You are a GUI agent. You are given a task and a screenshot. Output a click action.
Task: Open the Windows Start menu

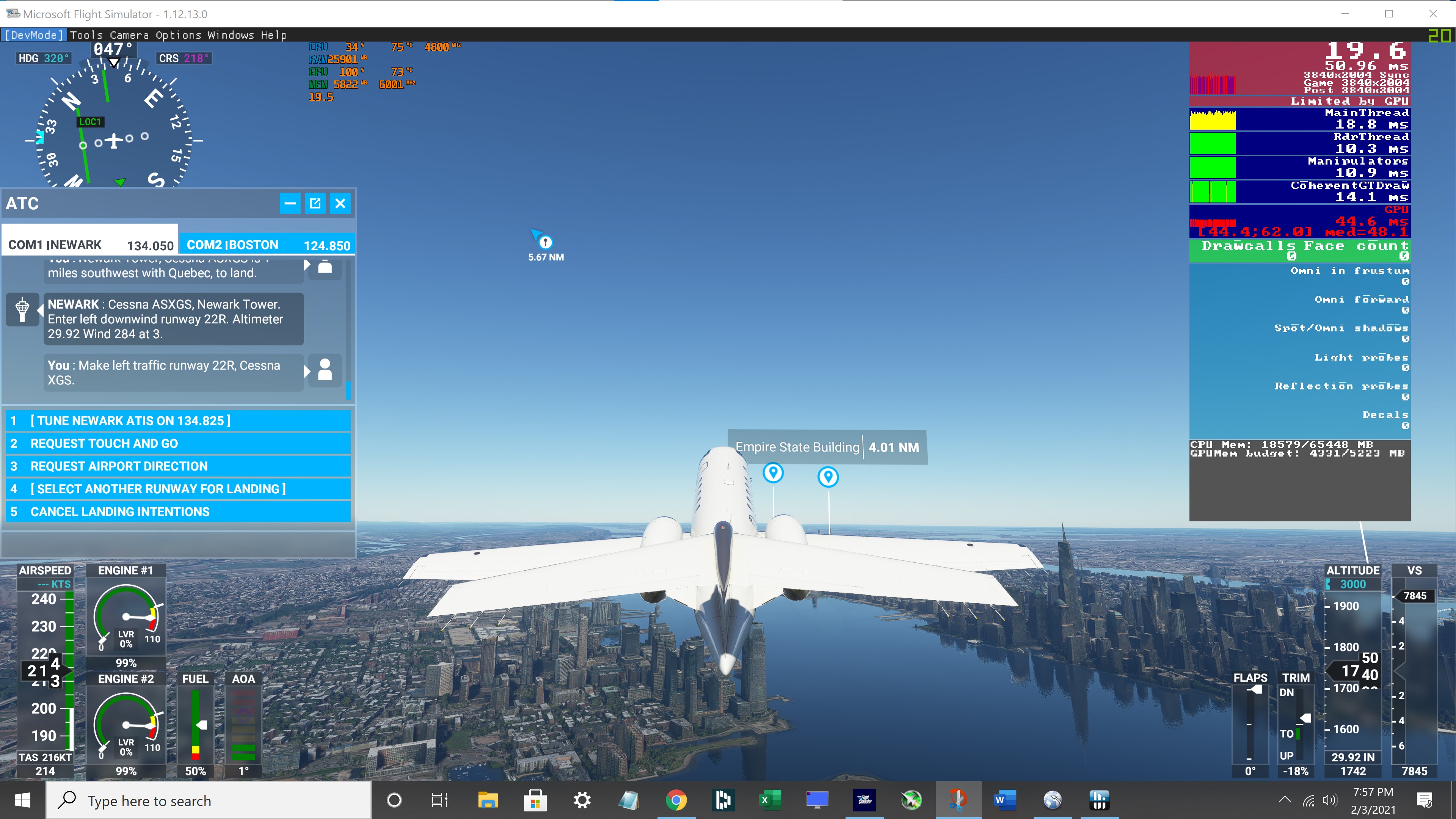click(23, 800)
